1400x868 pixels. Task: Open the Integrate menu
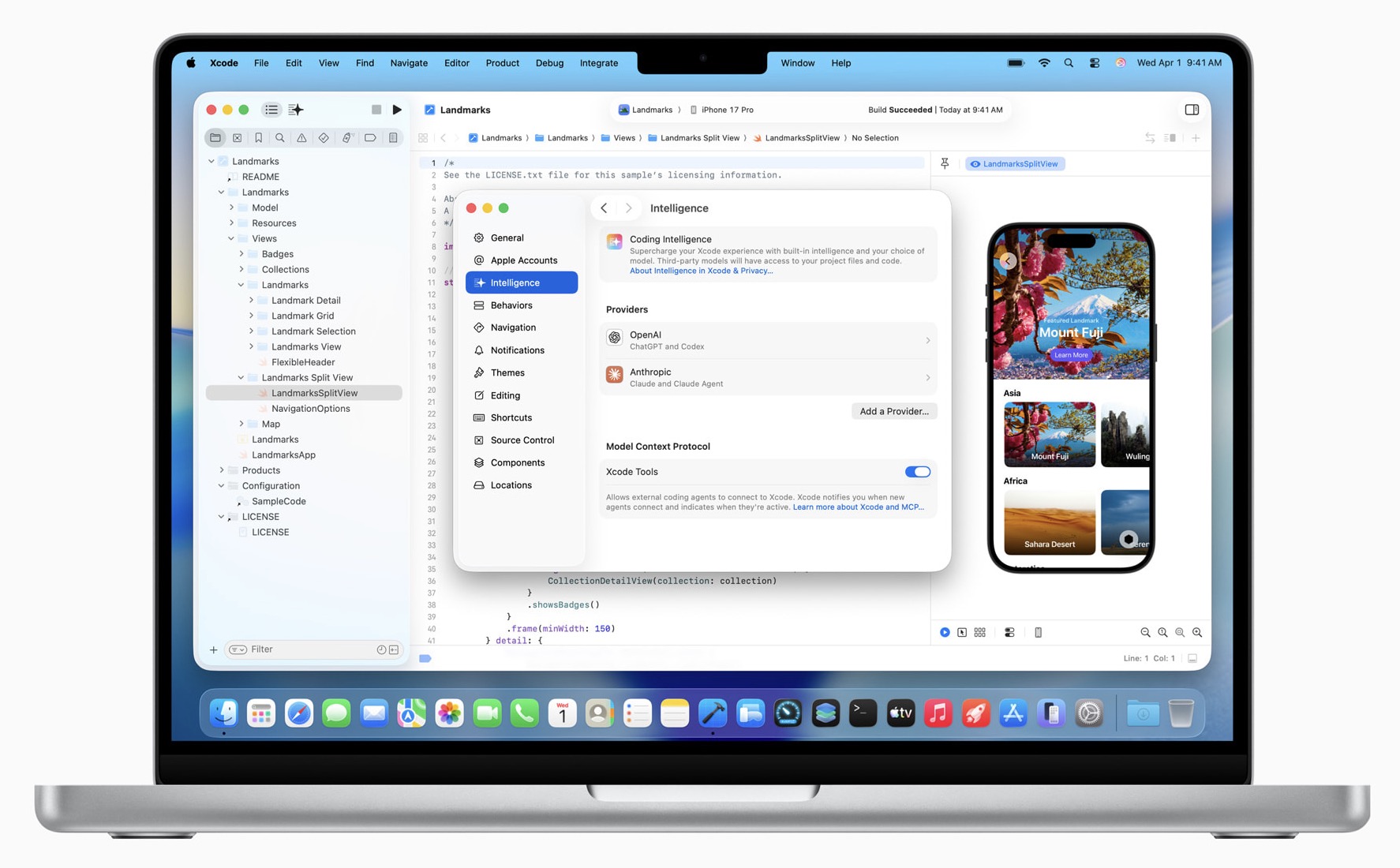pos(599,63)
